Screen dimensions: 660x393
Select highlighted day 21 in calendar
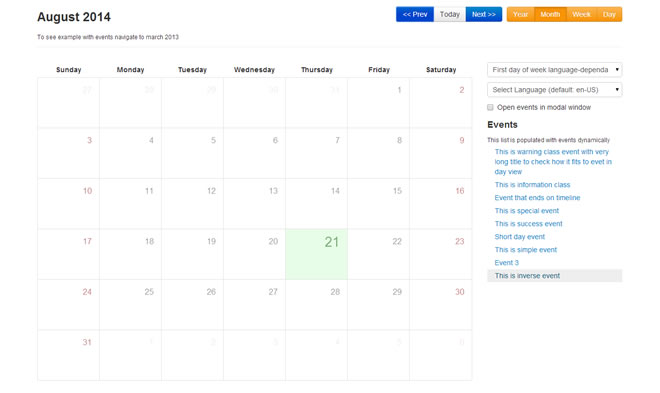click(317, 254)
